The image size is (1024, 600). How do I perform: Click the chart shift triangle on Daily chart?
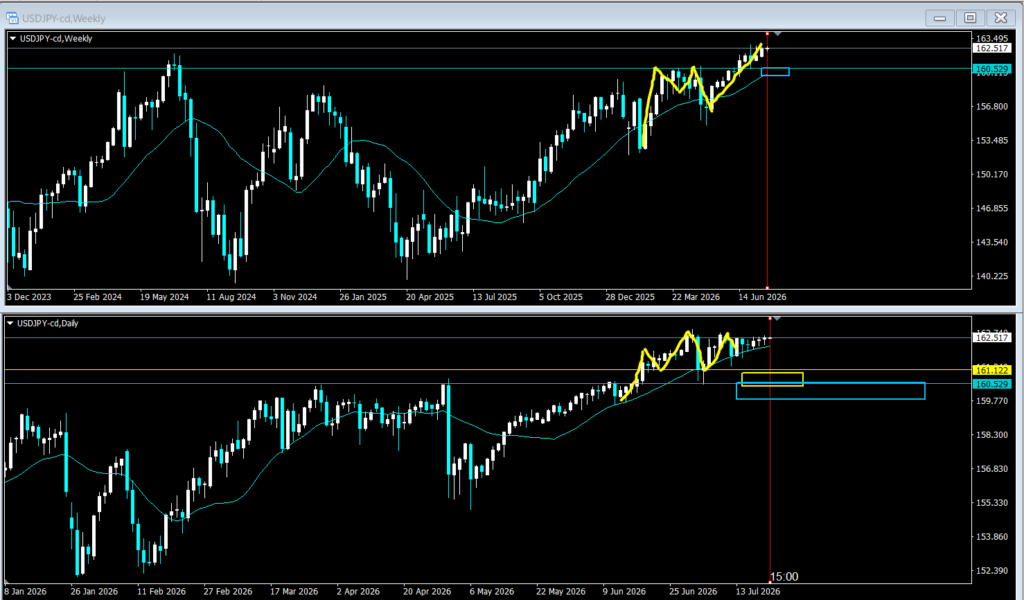pyautogui.click(x=777, y=319)
